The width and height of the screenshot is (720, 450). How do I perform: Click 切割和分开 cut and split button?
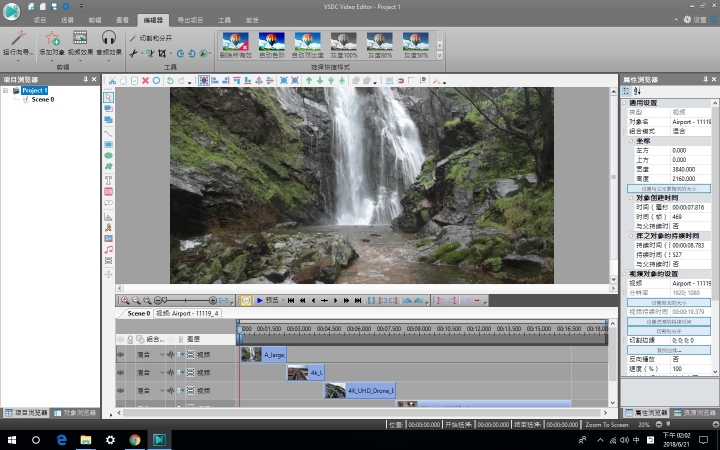[x=151, y=38]
